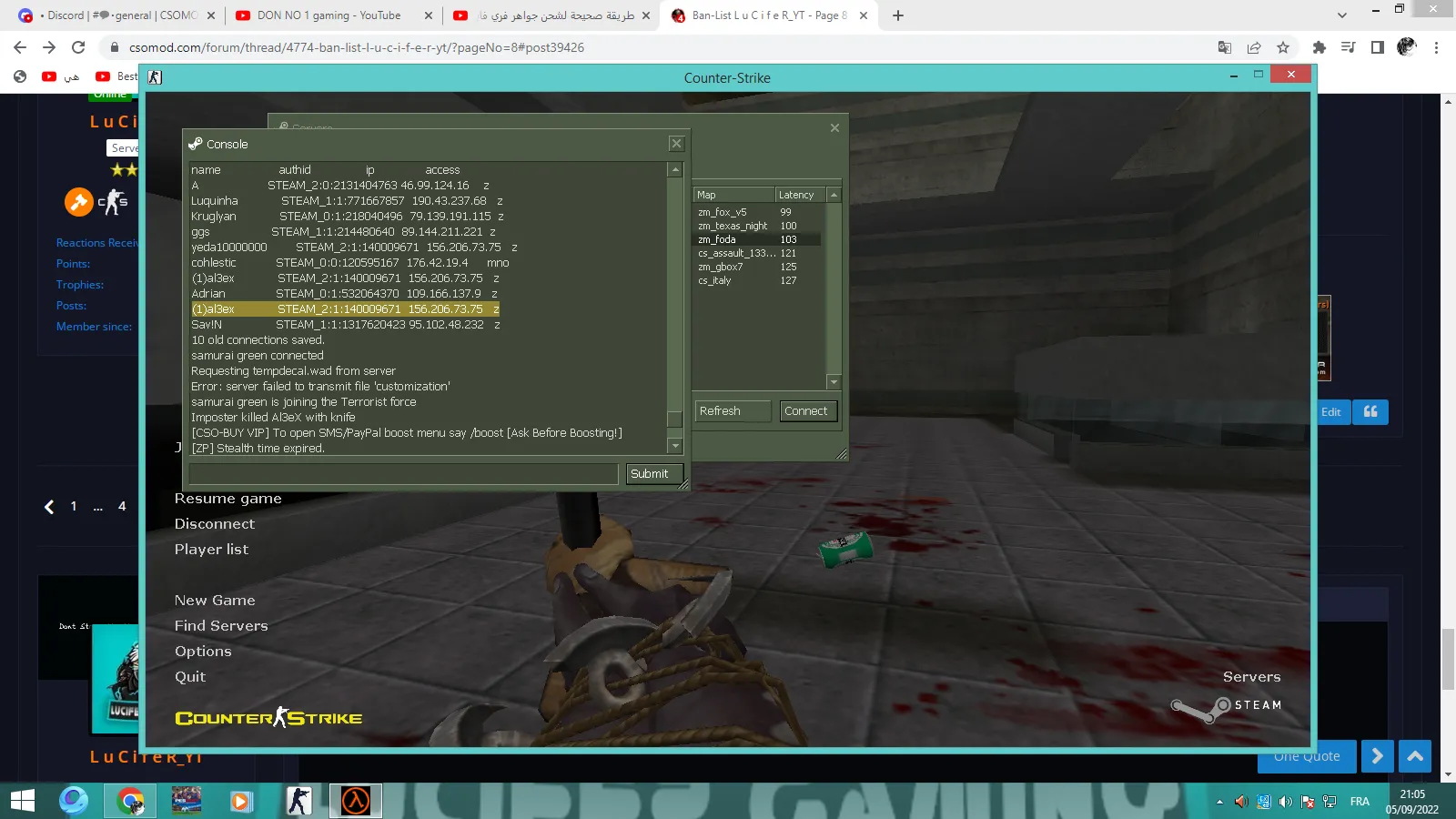The height and width of the screenshot is (819, 1456).
Task: Reload the csomod.com page
Action: pyautogui.click(x=78, y=47)
